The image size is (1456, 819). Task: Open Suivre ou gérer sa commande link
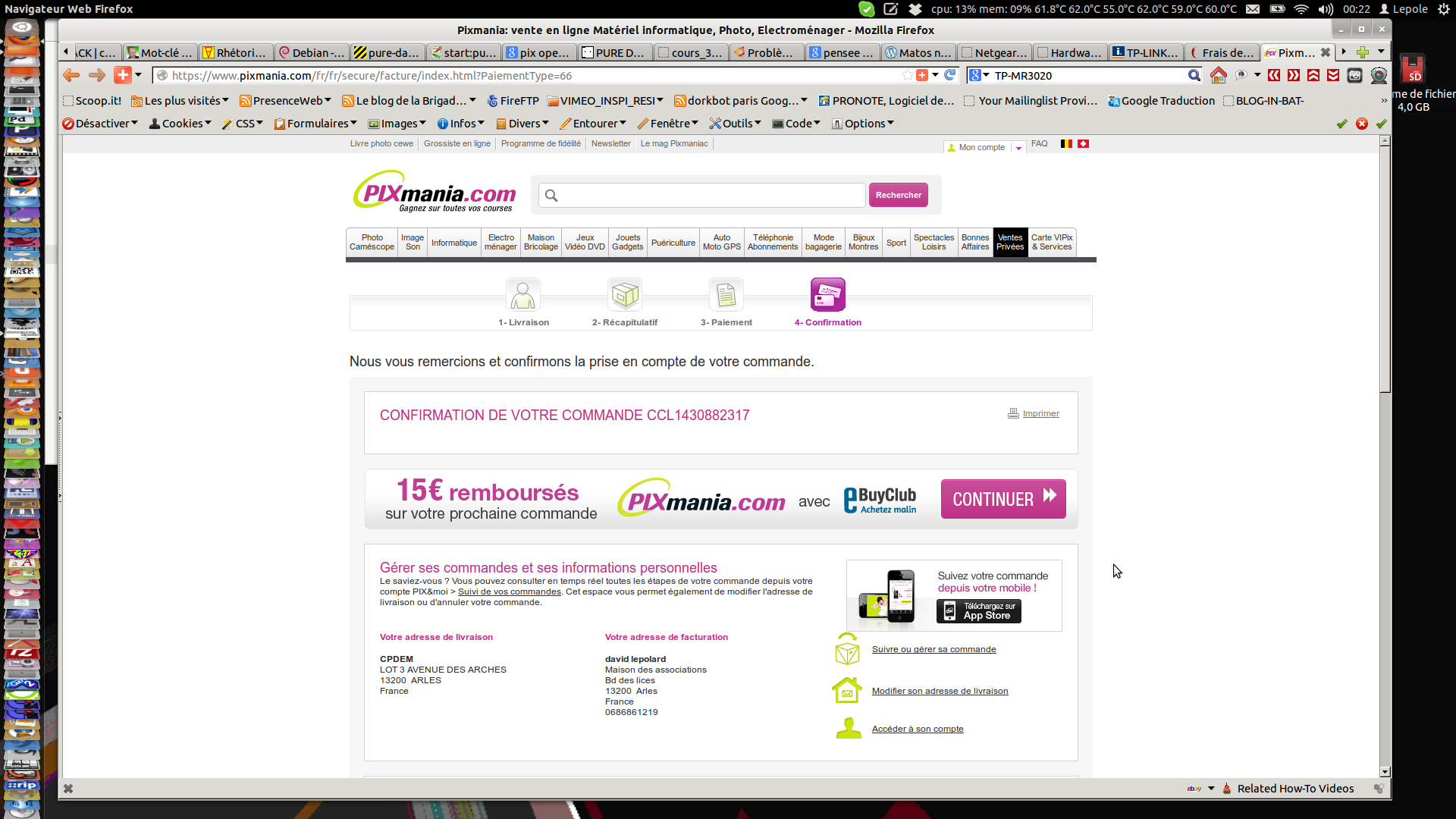point(934,649)
